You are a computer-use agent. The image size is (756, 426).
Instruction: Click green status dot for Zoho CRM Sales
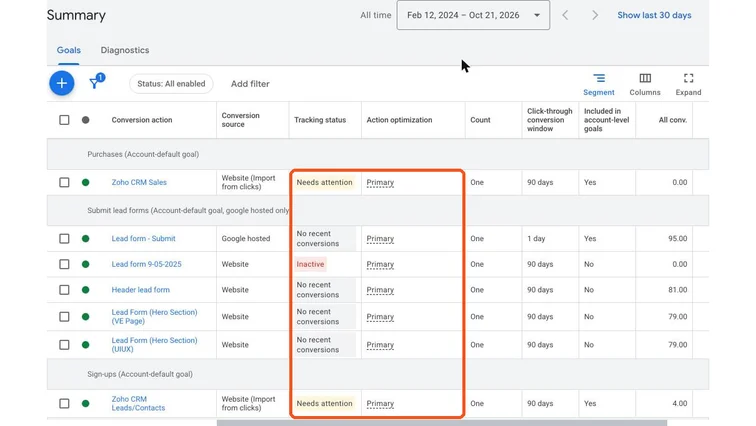[x=85, y=182]
